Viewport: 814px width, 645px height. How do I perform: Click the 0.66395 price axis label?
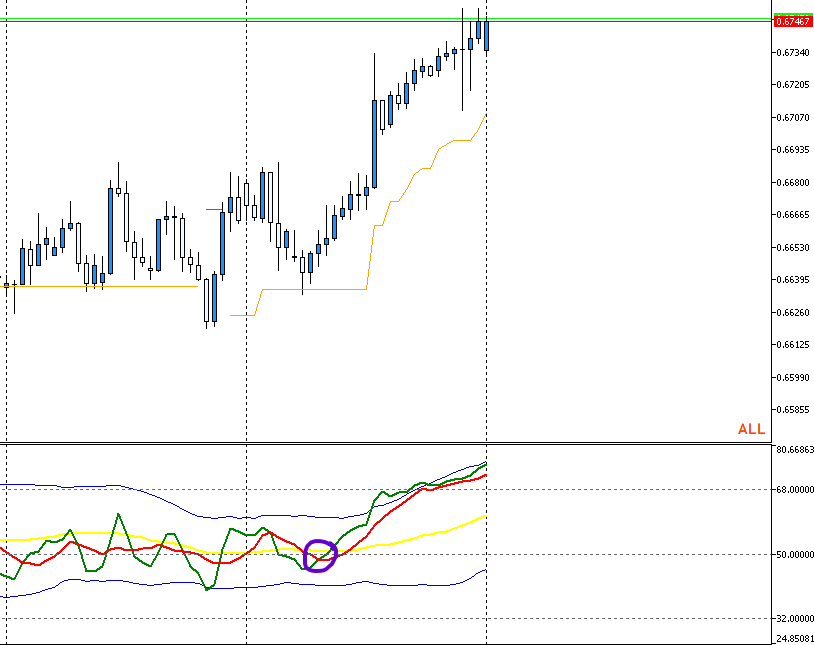793,280
